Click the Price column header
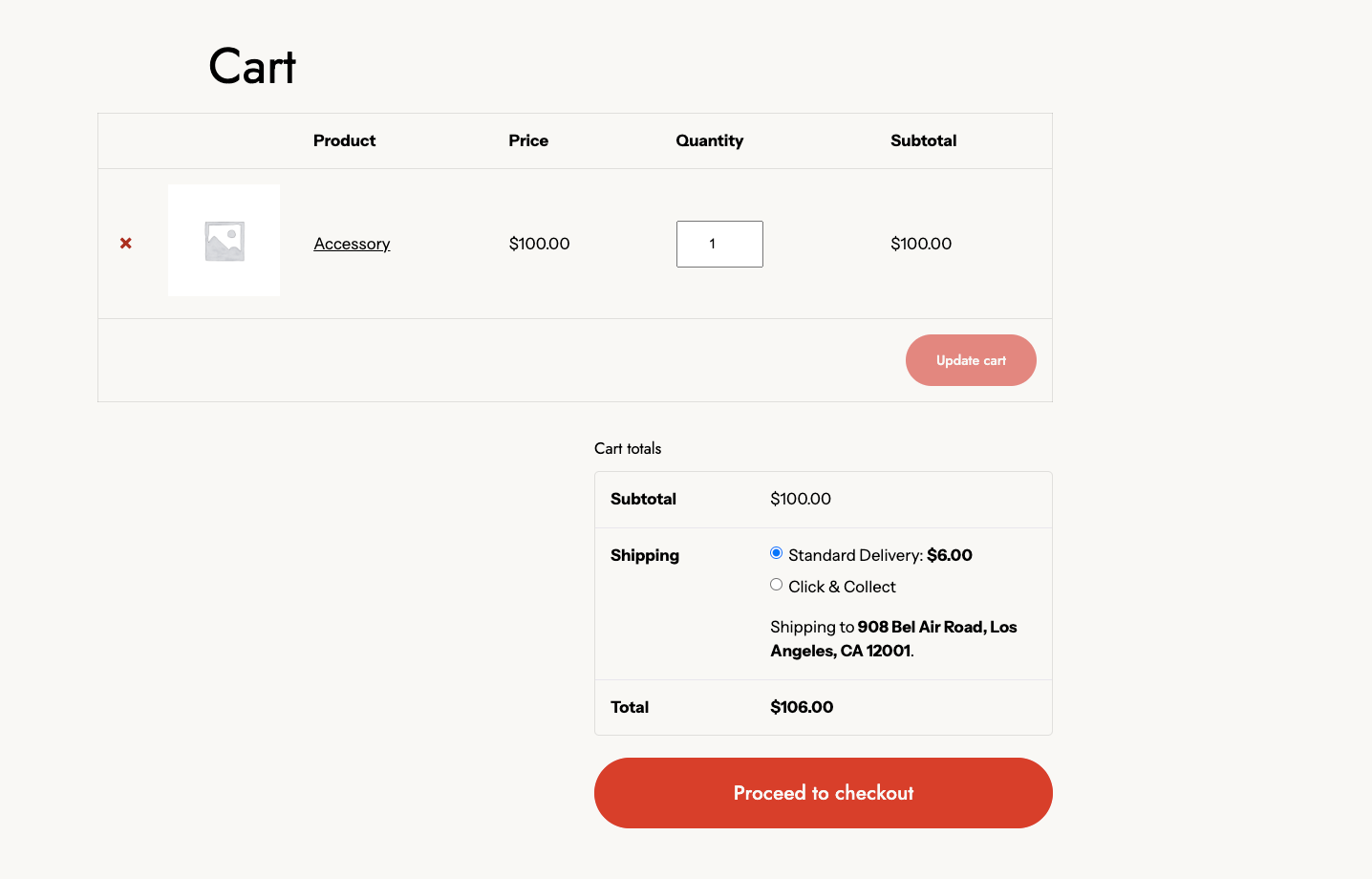This screenshot has height=879, width=1372. 528,140
